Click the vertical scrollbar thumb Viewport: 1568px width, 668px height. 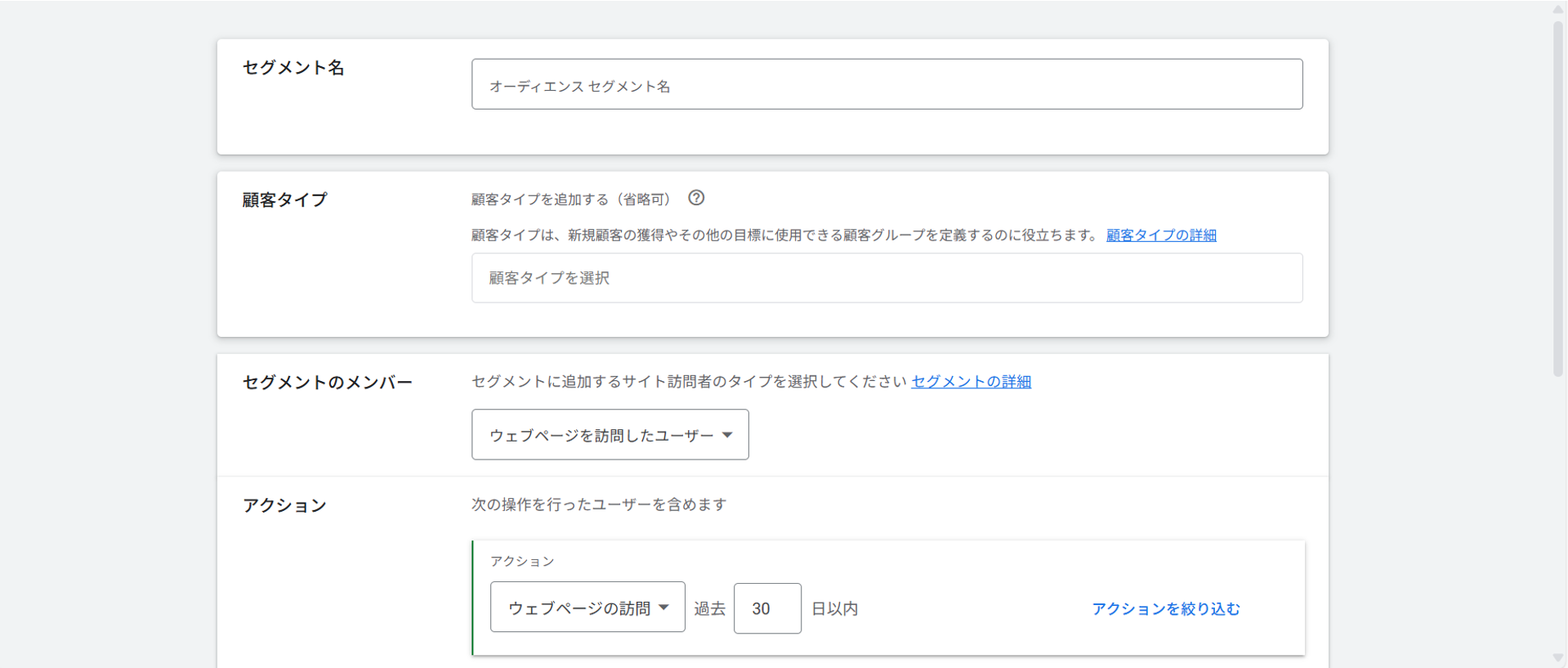1558,199
